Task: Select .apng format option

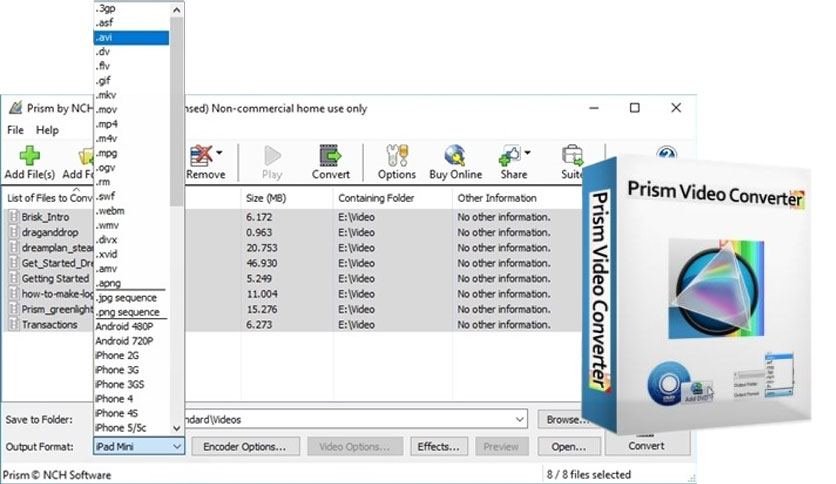Action: click(132, 283)
